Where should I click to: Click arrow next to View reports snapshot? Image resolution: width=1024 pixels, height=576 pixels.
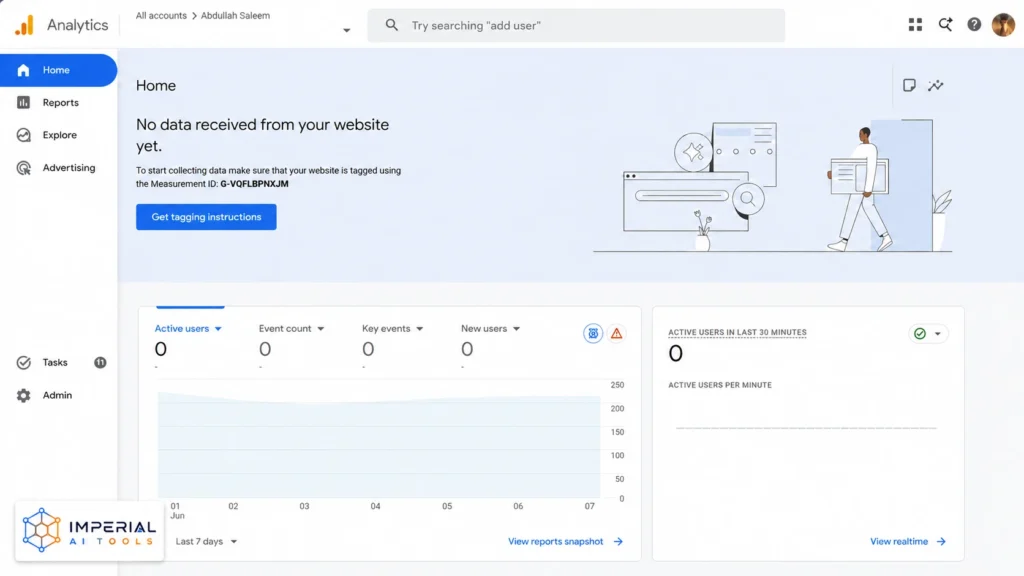pyautogui.click(x=618, y=541)
